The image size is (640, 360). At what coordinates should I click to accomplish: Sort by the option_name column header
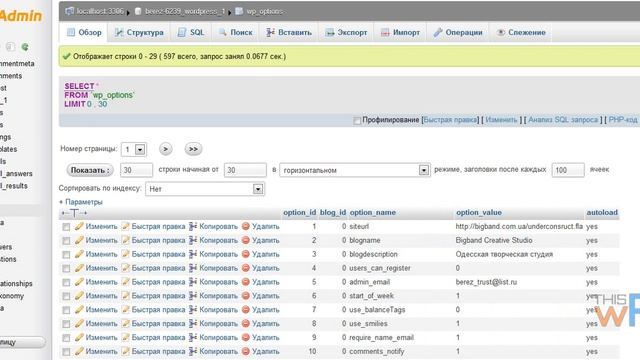[x=373, y=212]
